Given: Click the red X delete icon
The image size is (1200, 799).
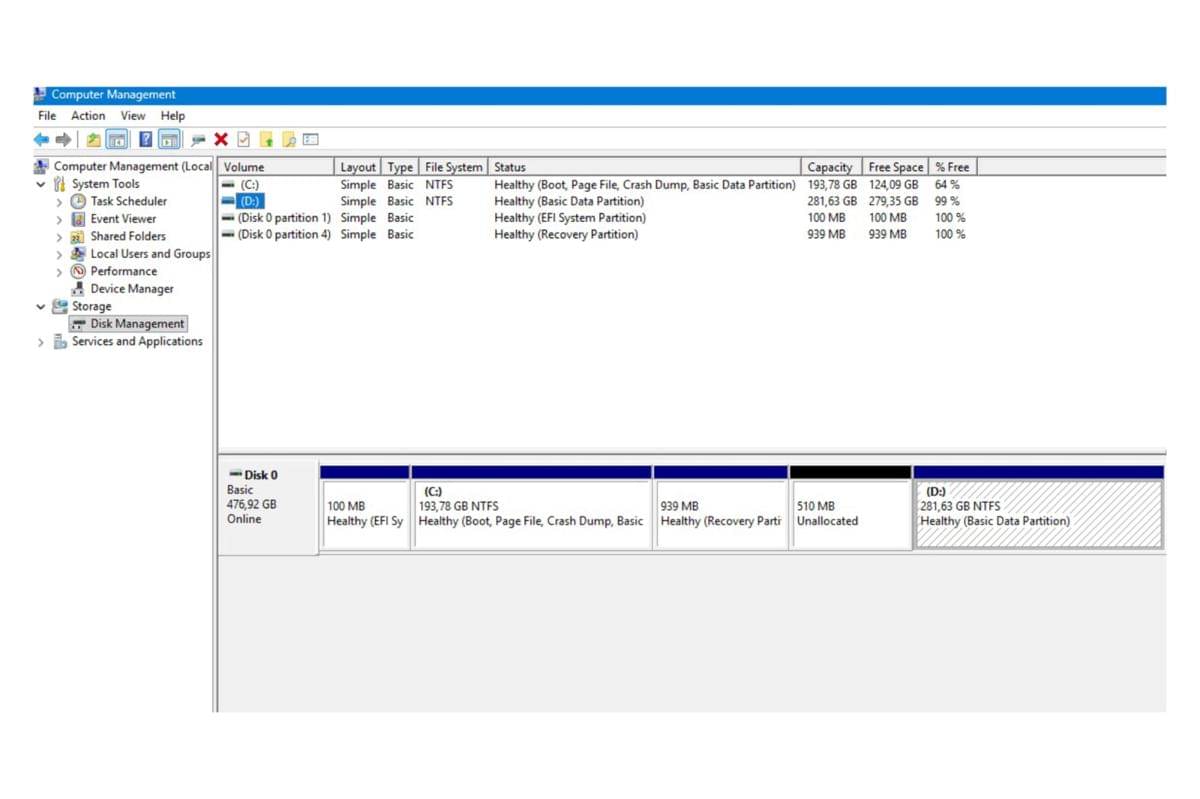Looking at the screenshot, I should pos(221,140).
